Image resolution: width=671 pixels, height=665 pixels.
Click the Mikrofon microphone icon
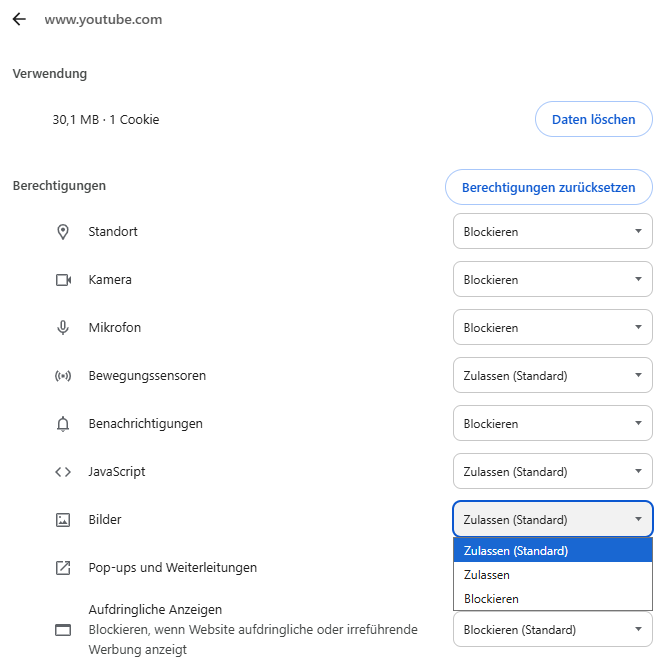click(63, 328)
